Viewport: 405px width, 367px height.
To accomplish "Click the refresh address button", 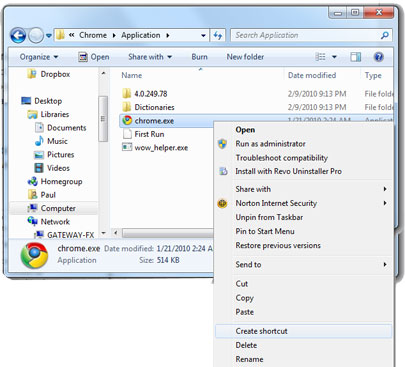I will coord(218,35).
